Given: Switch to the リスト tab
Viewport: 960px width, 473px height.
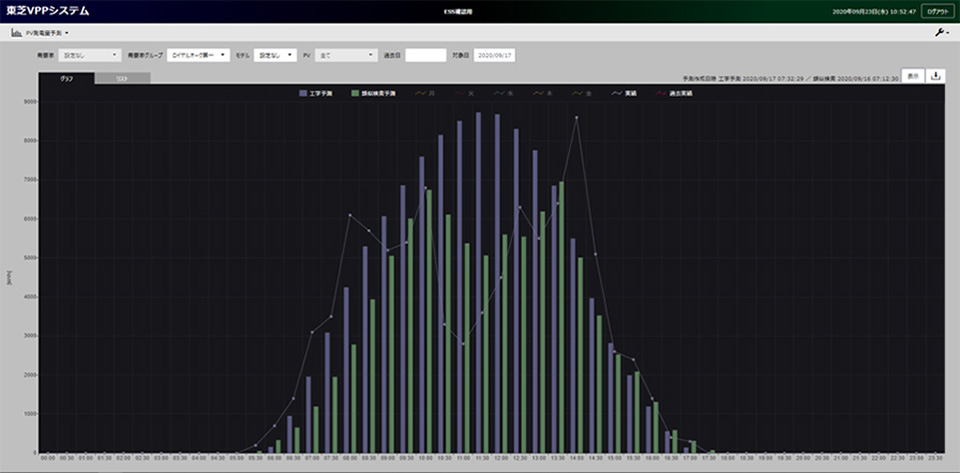Looking at the screenshot, I should tap(122, 78).
